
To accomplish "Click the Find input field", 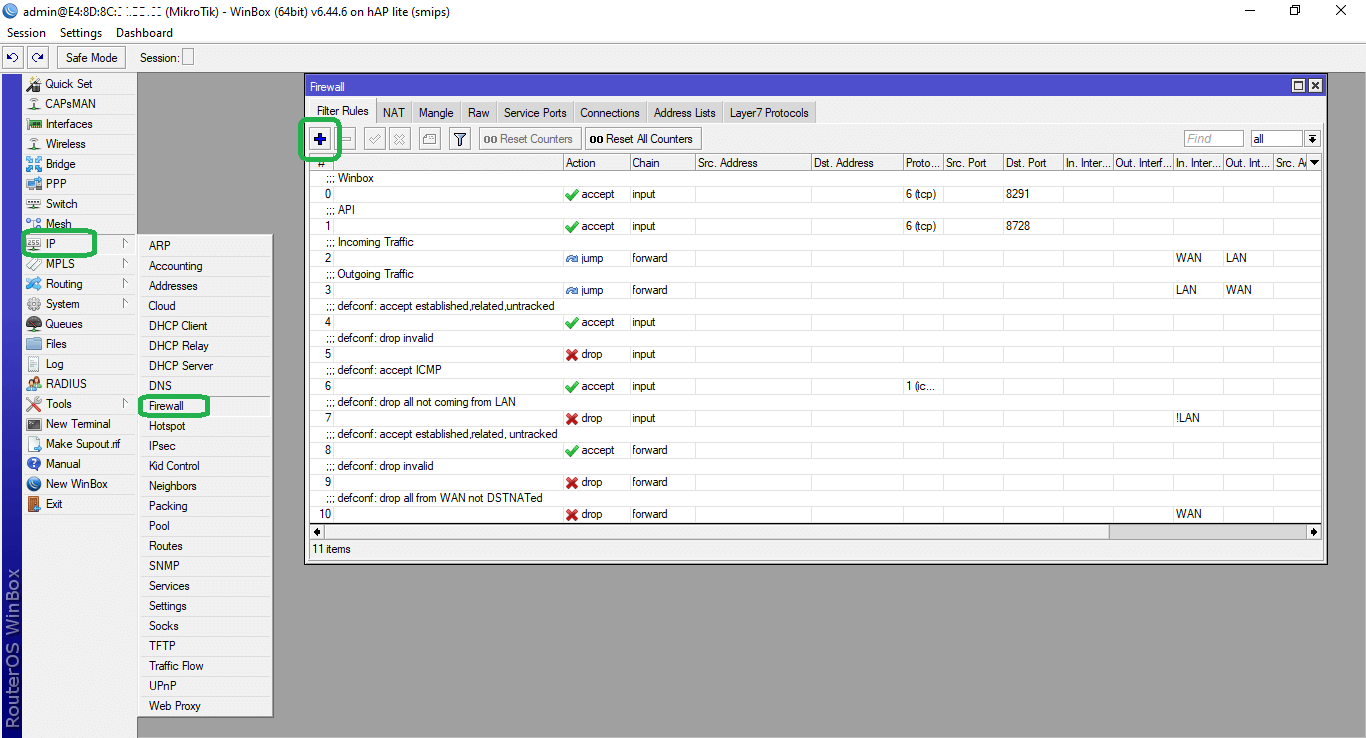I will tap(1214, 139).
